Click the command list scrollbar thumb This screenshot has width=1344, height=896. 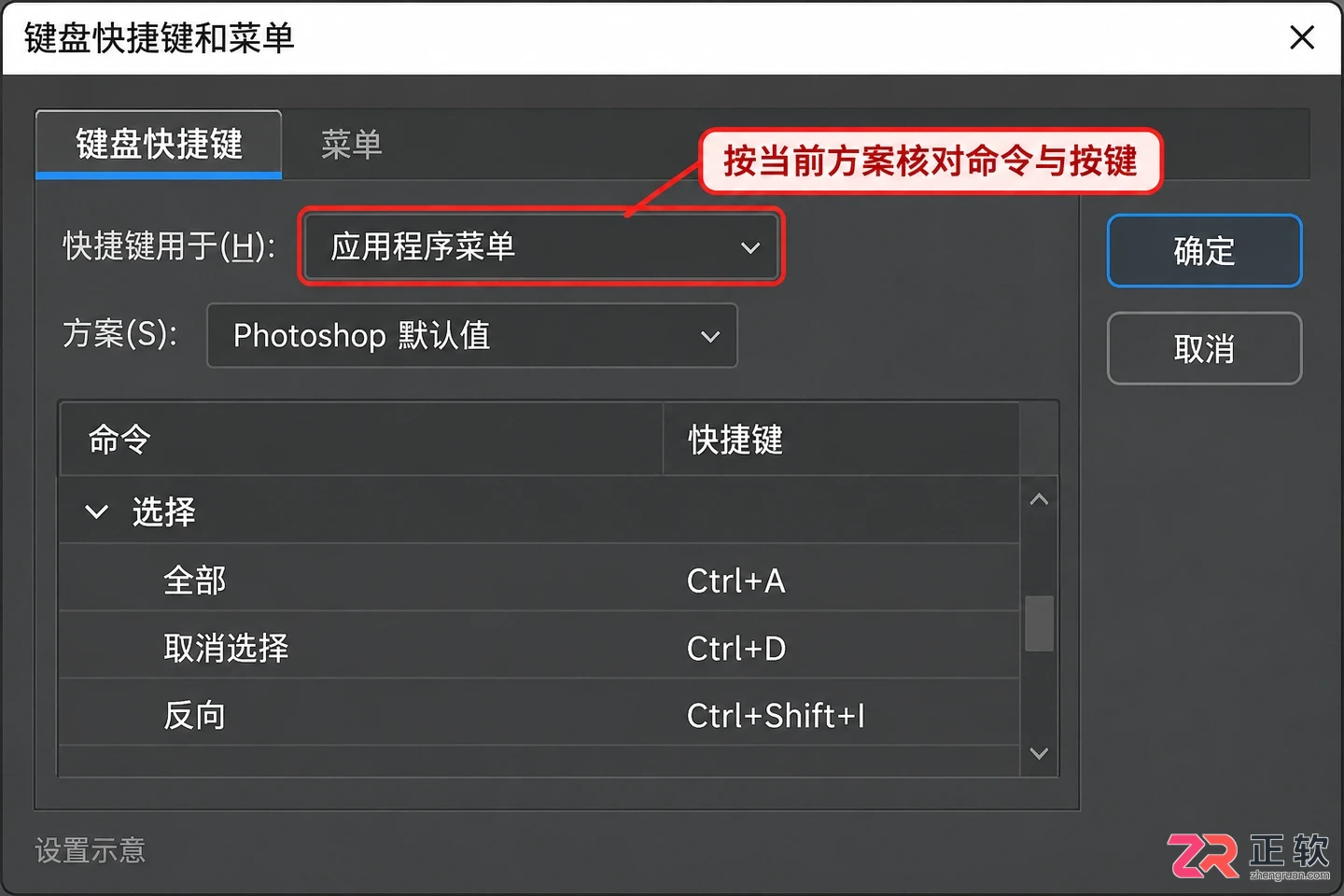1039,623
